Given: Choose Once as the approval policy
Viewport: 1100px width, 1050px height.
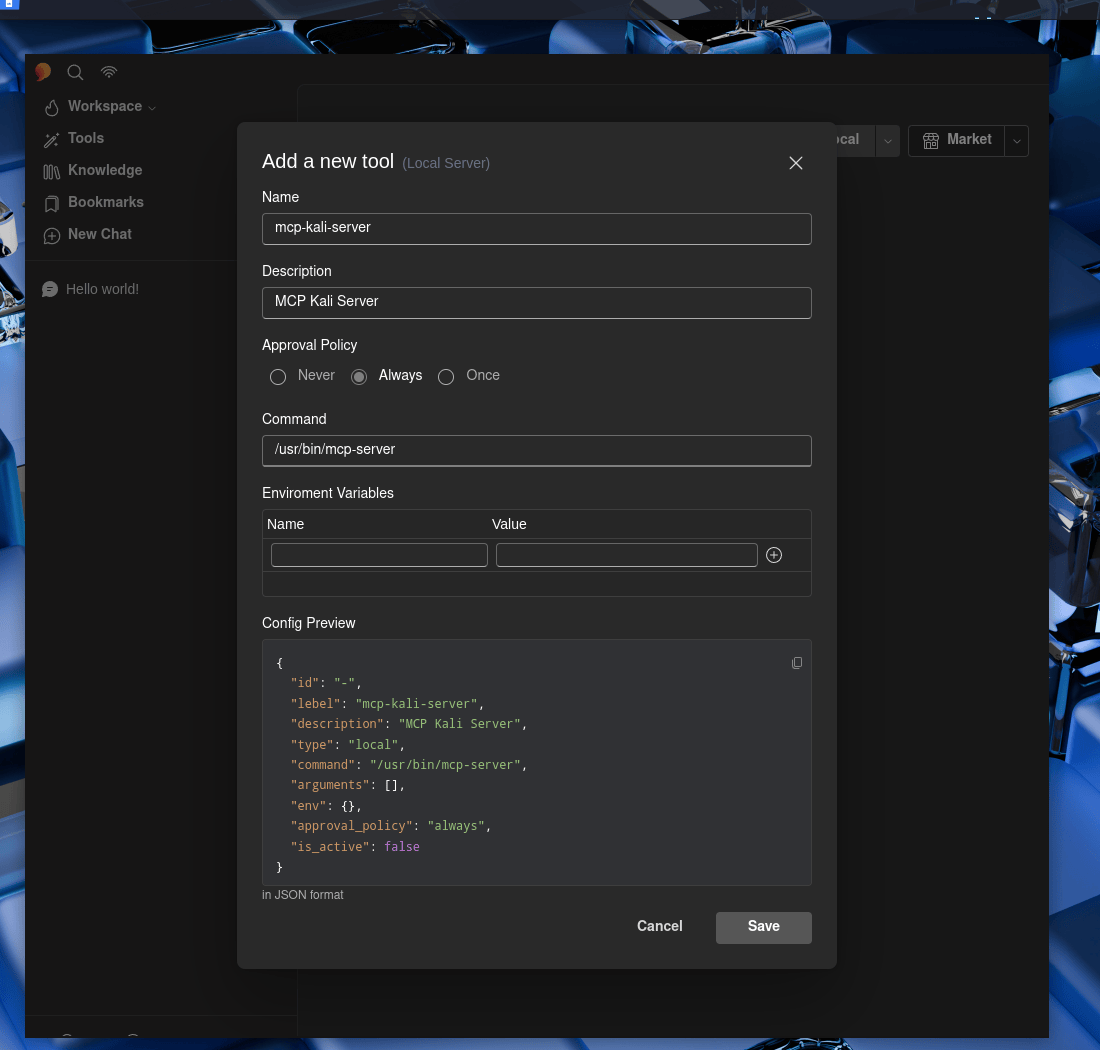Looking at the screenshot, I should coord(446,377).
